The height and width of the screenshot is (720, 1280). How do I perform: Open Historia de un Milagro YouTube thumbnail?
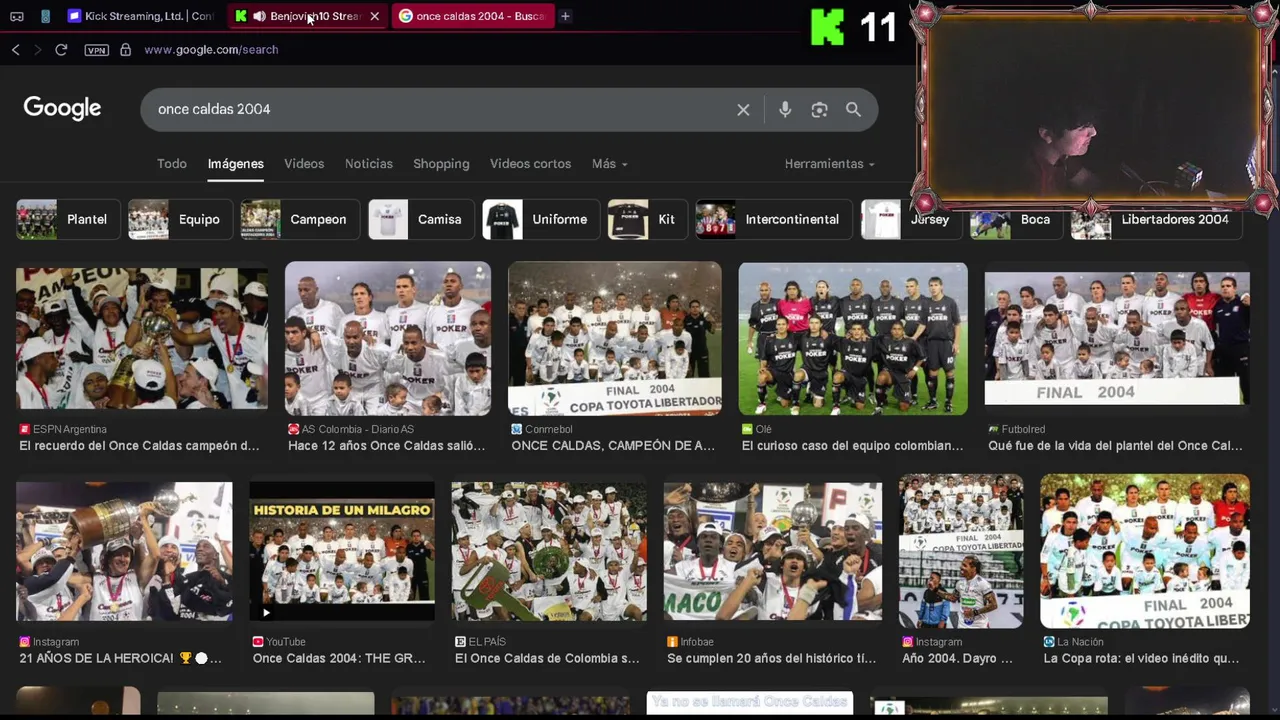point(342,551)
